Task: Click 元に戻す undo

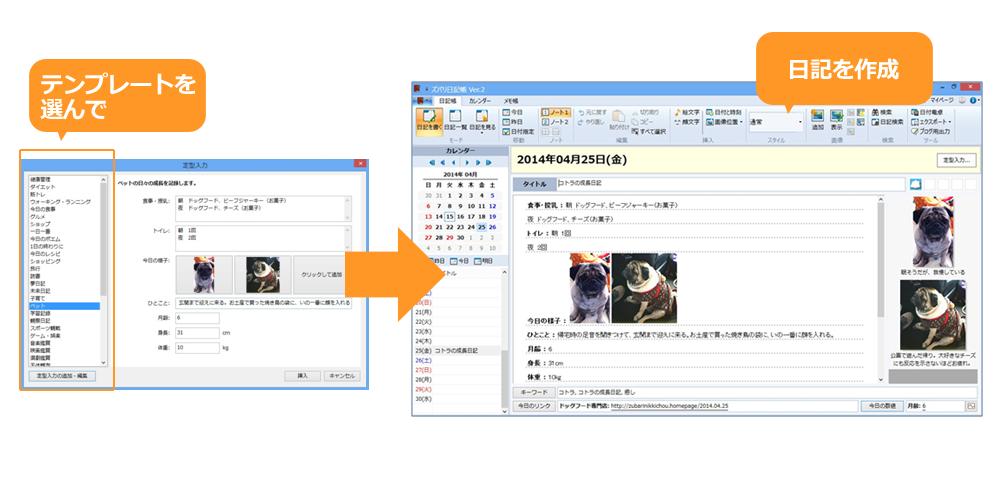Action: [x=591, y=112]
